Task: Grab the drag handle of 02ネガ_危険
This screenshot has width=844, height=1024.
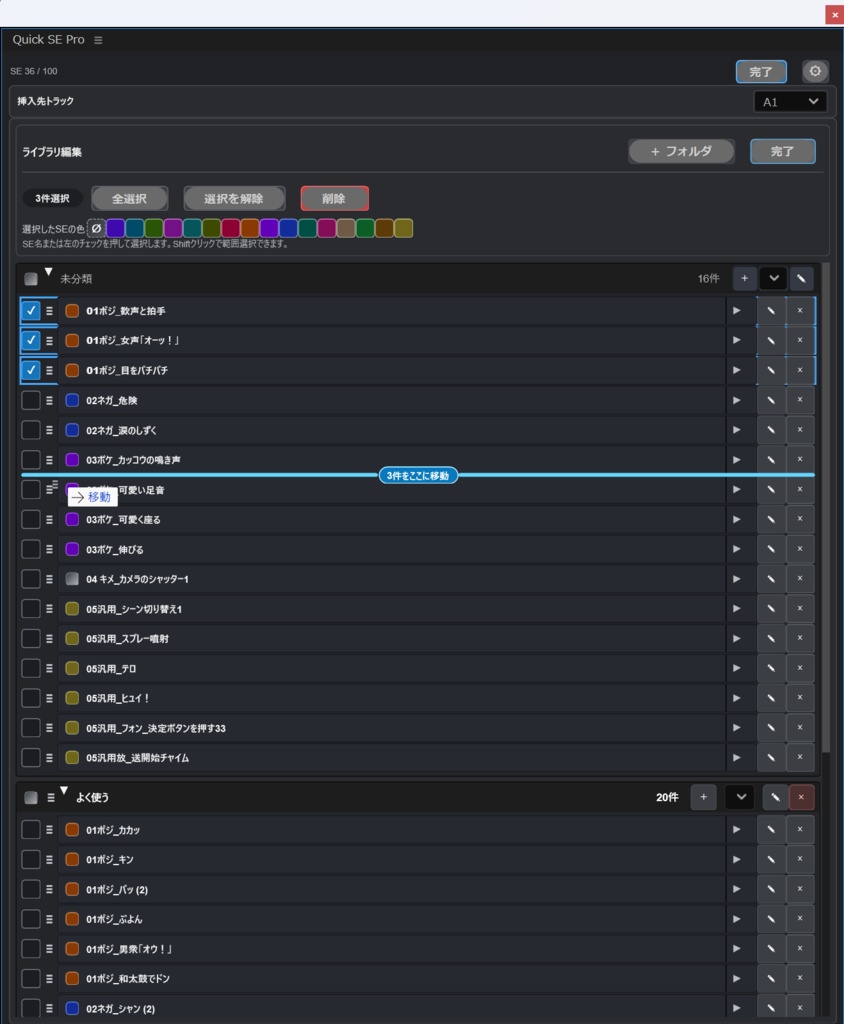Action: (50, 400)
